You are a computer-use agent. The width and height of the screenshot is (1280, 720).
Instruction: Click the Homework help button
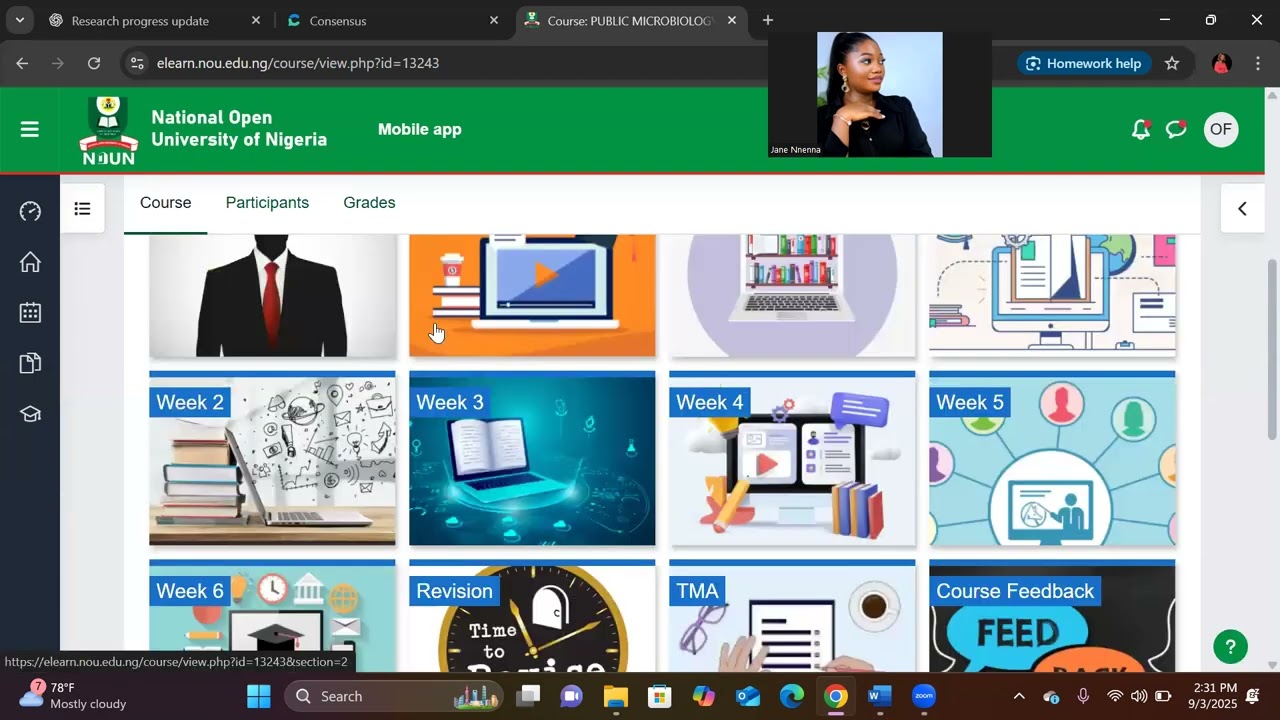pos(1082,63)
